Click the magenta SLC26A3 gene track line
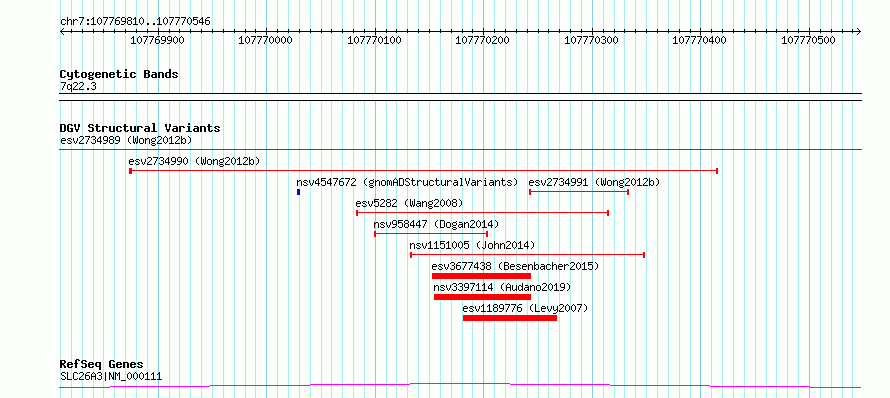Viewport: 890px width, 398px height. (460, 386)
